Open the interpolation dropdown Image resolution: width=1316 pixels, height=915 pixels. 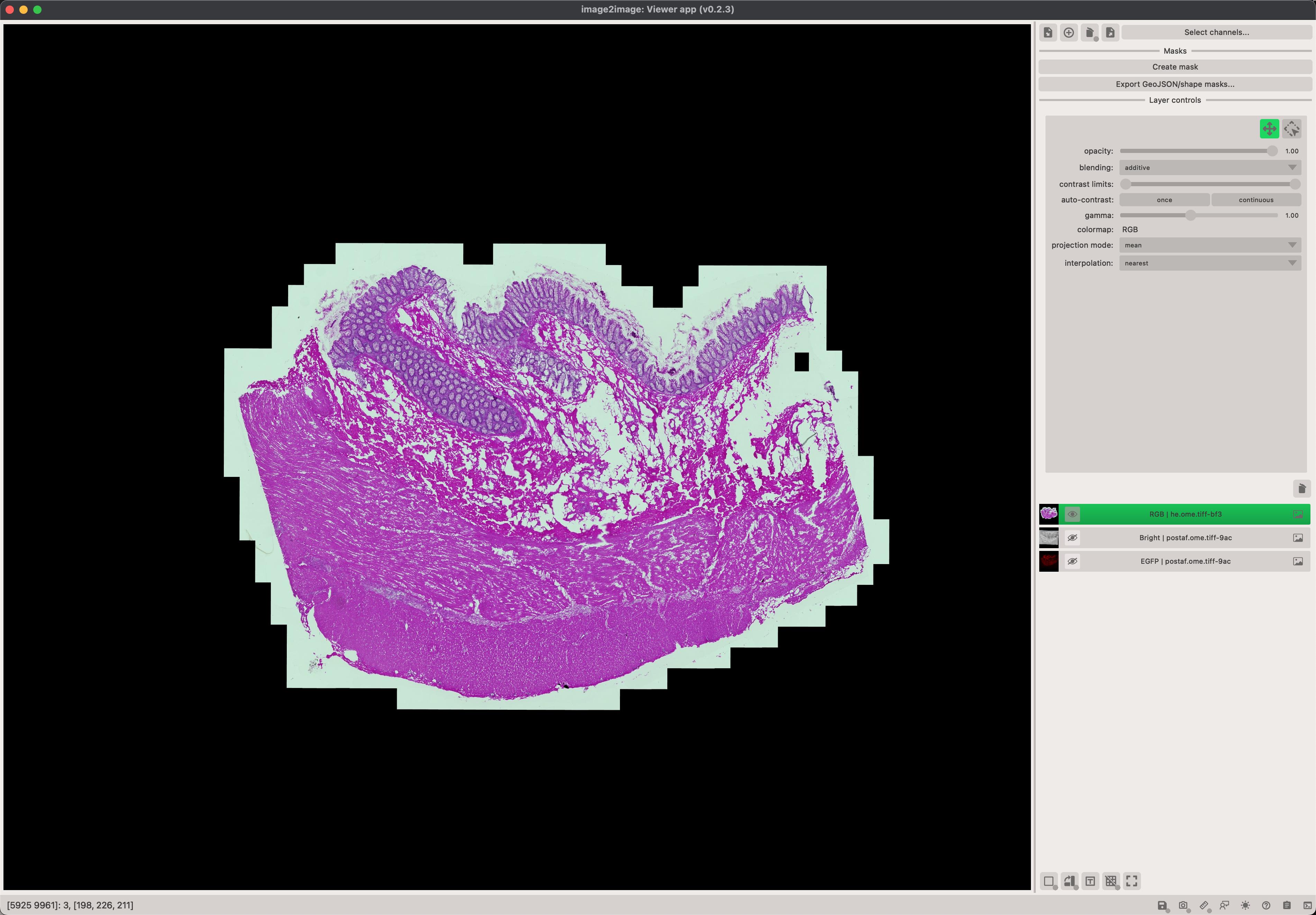coord(1209,263)
